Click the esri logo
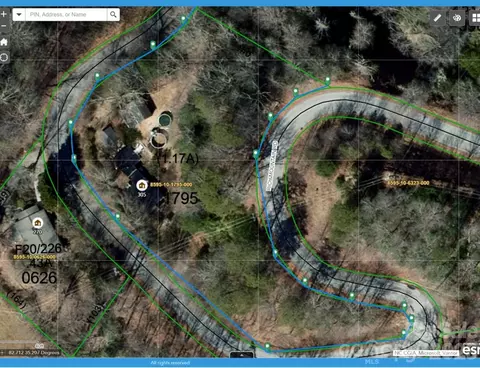 pos(471,350)
